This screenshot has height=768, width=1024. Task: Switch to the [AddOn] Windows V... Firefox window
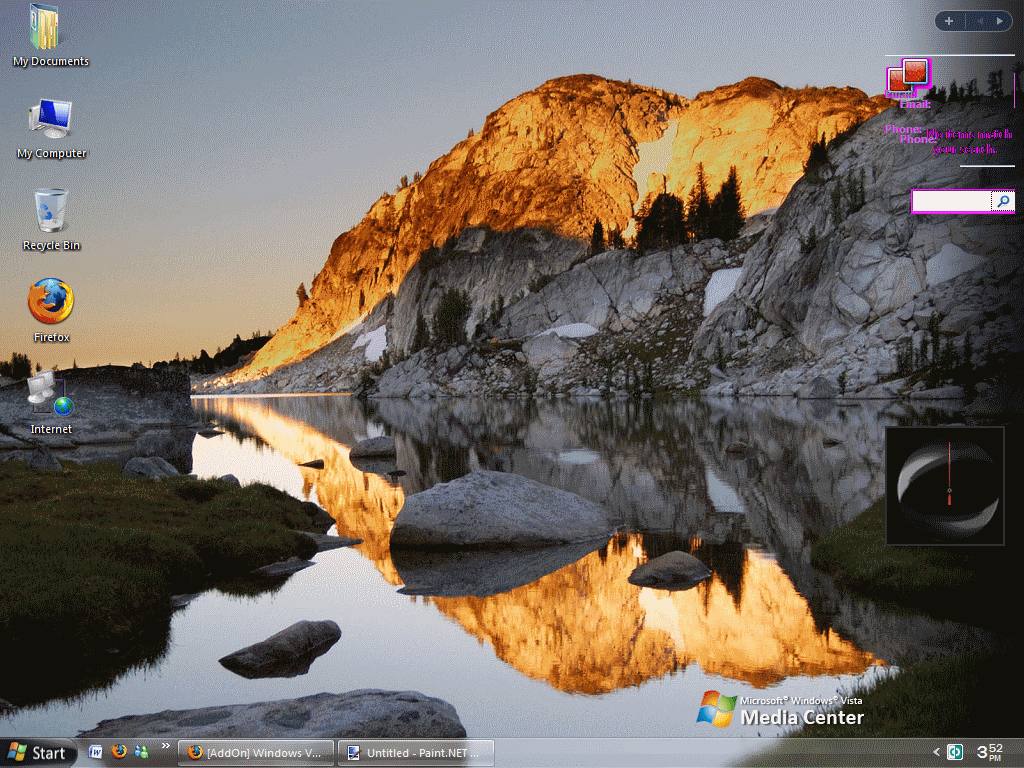click(255, 753)
